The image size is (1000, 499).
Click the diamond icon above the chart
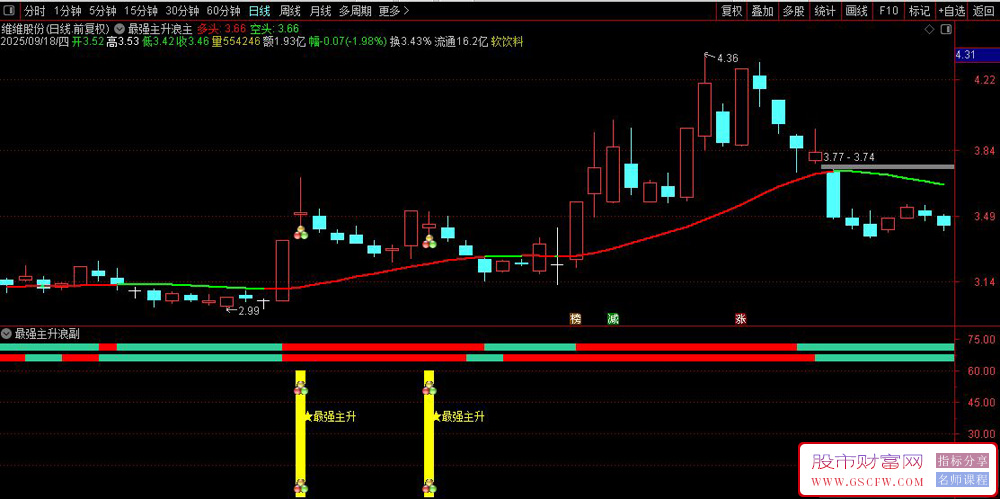click(929, 29)
